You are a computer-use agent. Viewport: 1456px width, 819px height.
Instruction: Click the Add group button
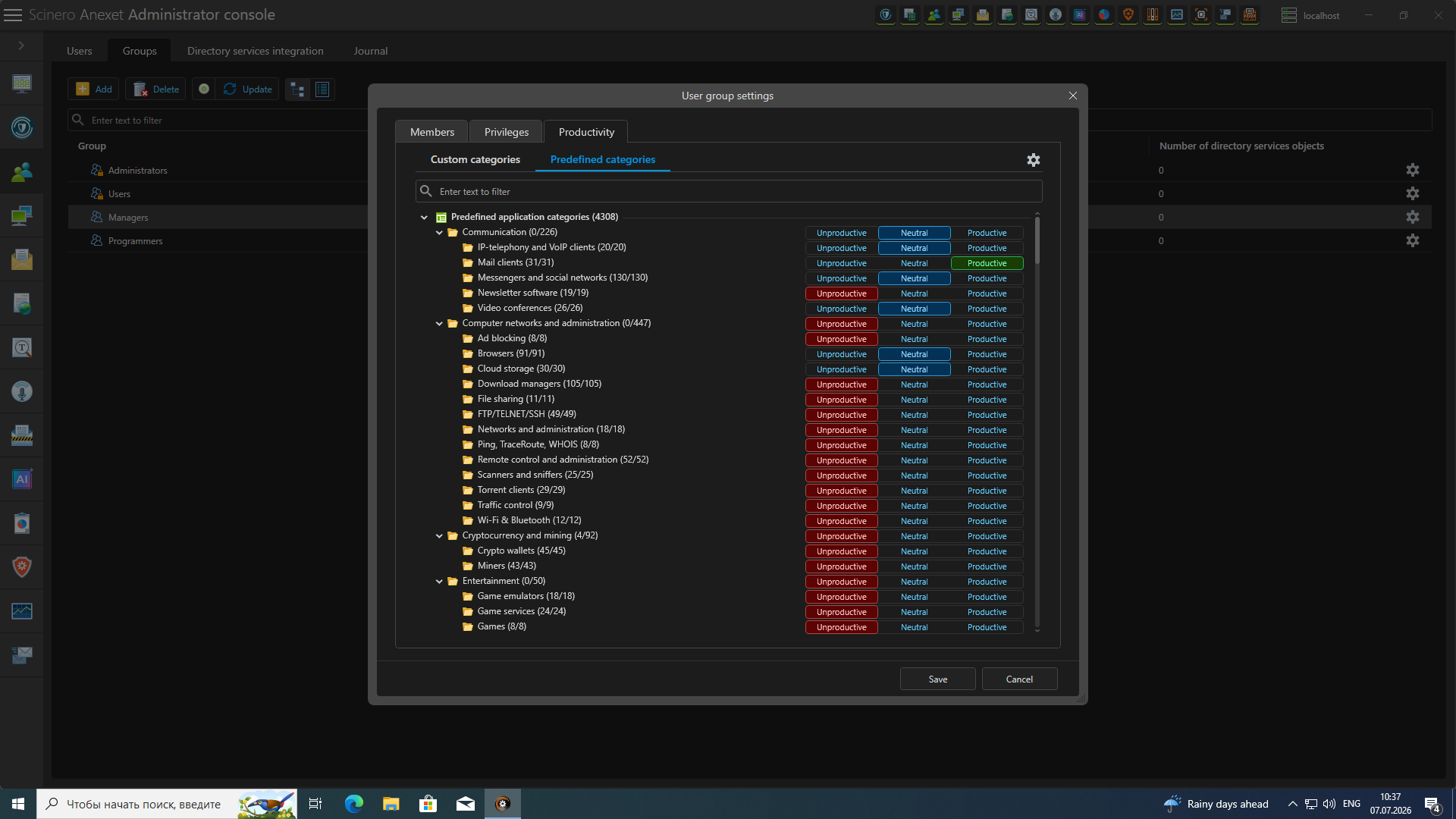94,89
